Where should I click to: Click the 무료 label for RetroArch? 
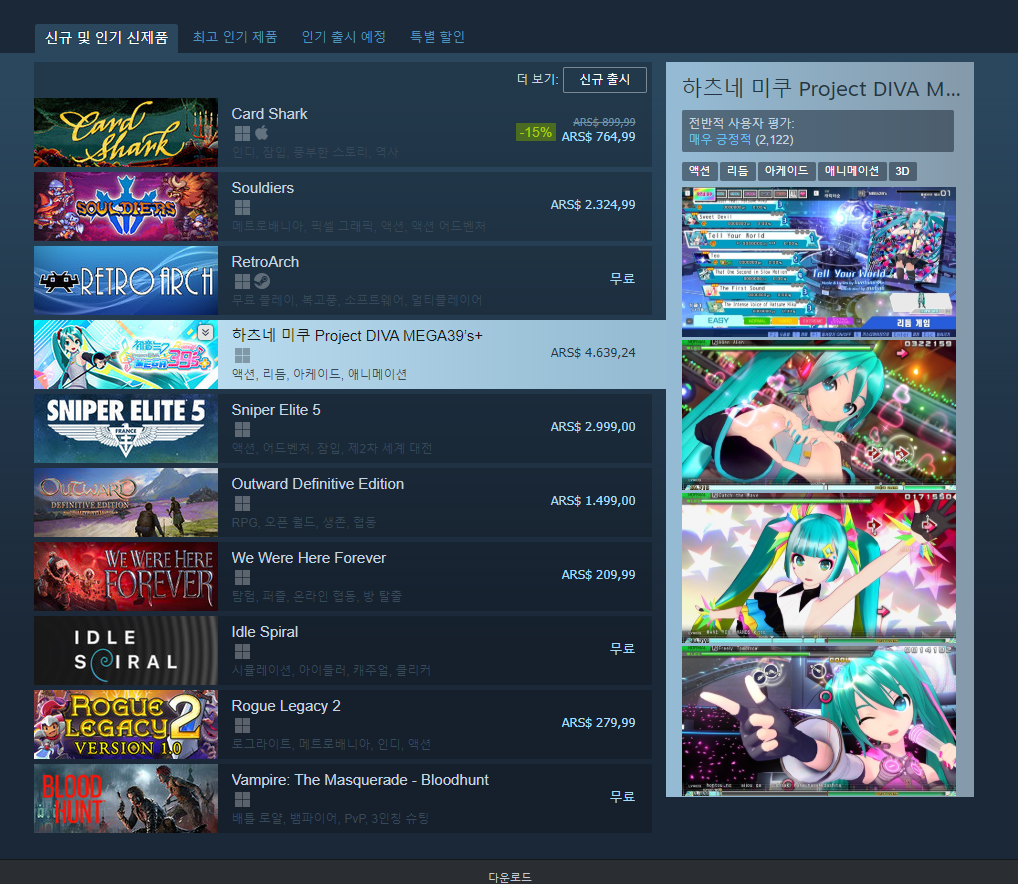[x=623, y=278]
